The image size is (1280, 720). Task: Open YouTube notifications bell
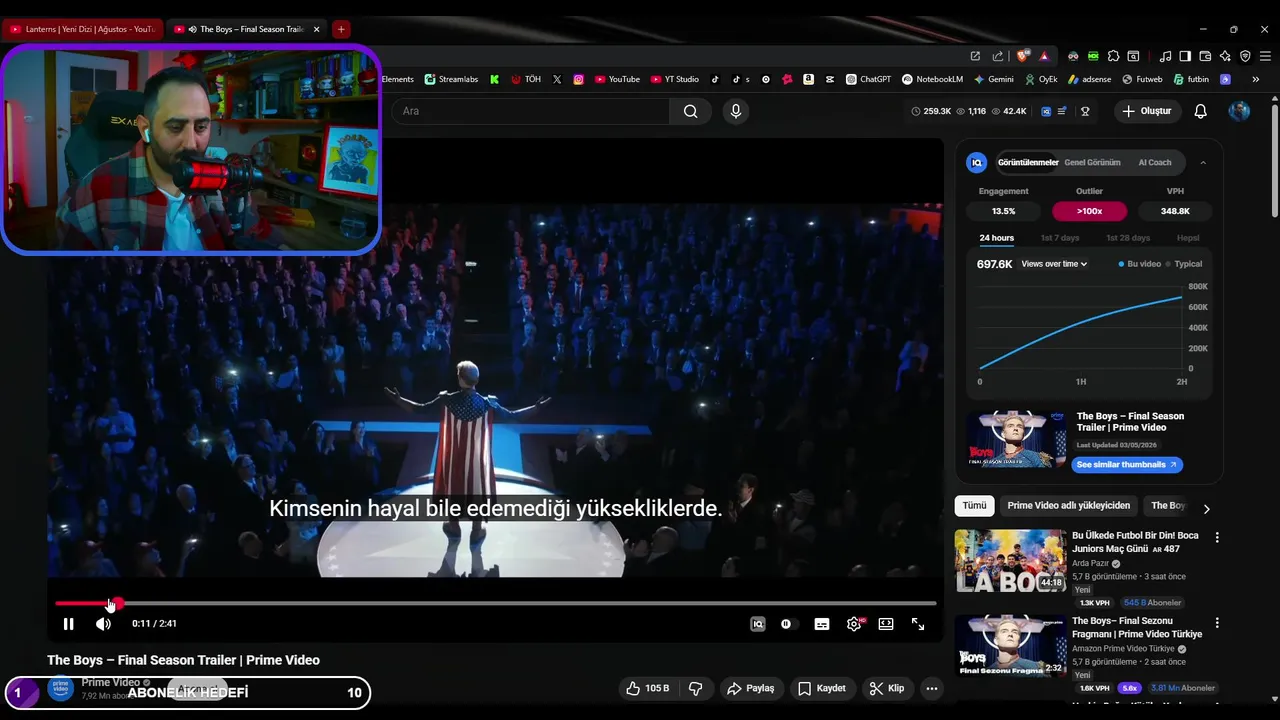tap(1201, 111)
